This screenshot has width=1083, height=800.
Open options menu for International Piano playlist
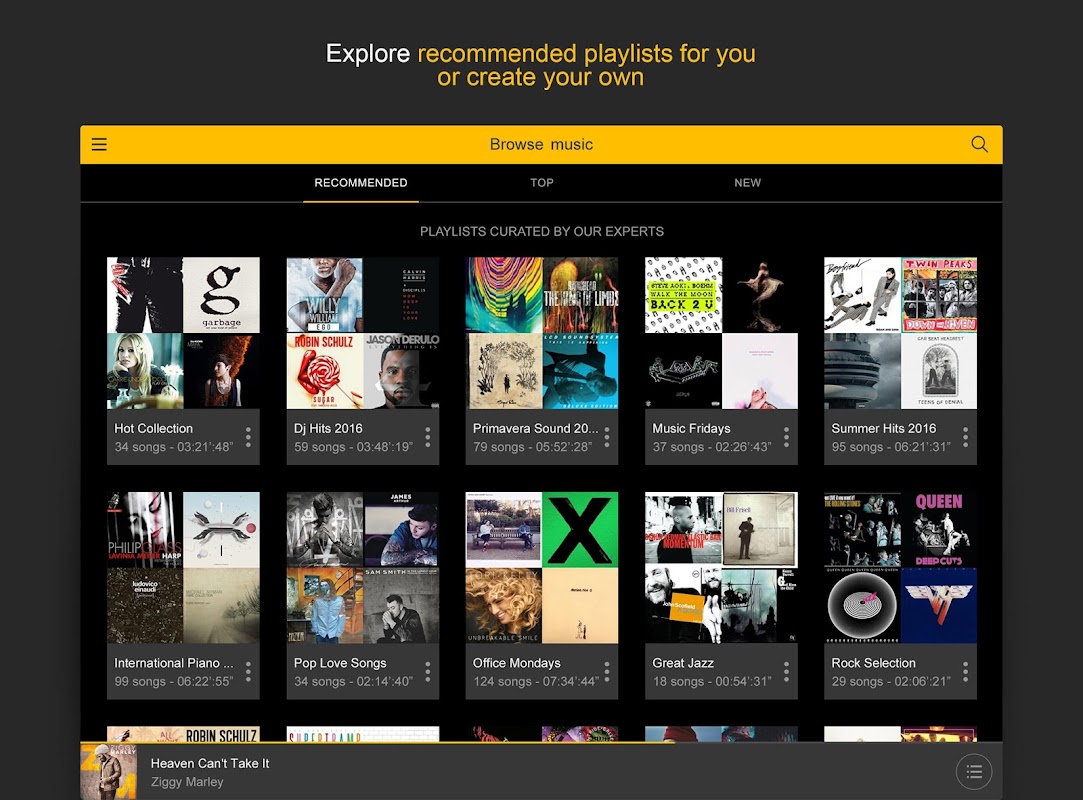click(x=248, y=672)
